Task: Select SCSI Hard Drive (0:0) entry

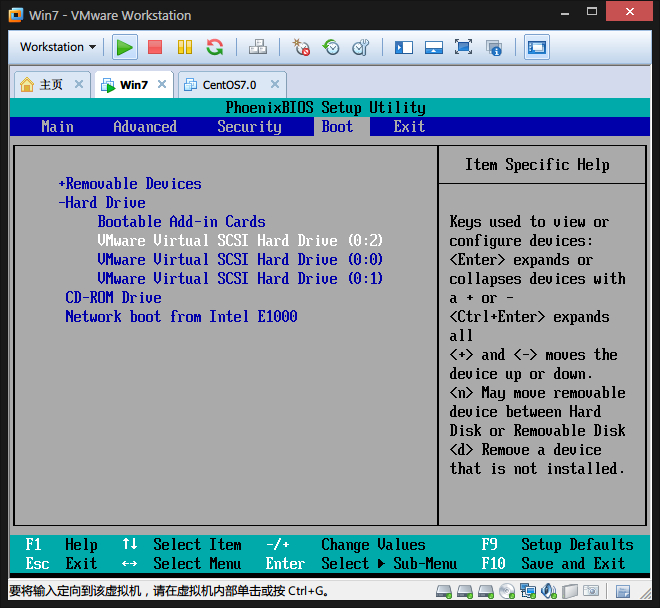Action: (240, 260)
